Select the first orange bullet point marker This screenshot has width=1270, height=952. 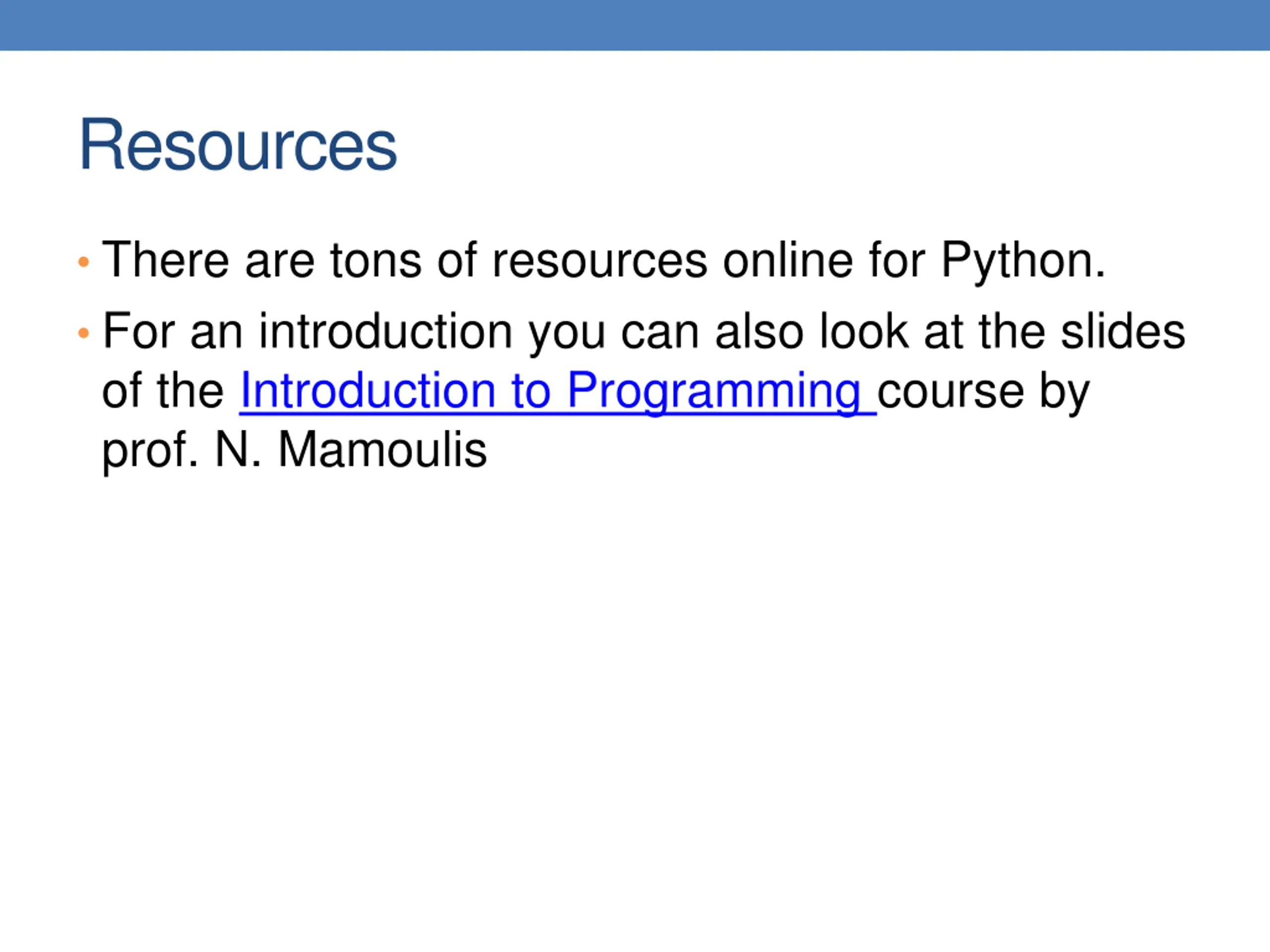click(x=83, y=262)
